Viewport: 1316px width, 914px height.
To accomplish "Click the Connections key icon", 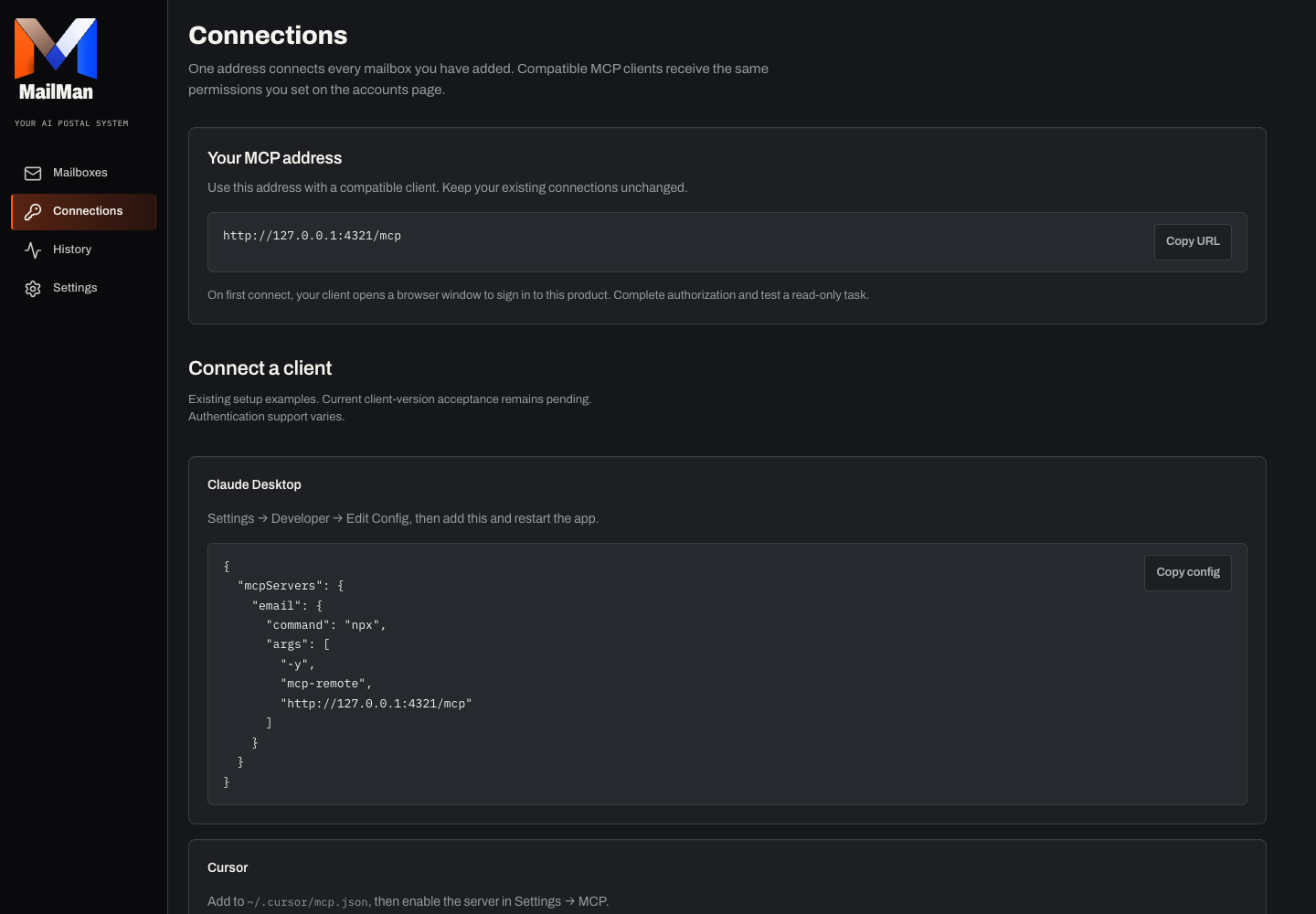I will coord(33,212).
